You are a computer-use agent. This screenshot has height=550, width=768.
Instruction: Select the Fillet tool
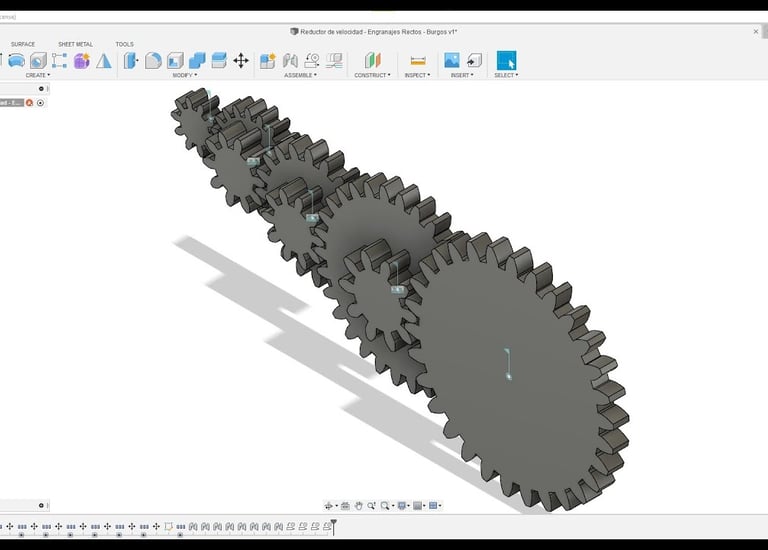153,61
